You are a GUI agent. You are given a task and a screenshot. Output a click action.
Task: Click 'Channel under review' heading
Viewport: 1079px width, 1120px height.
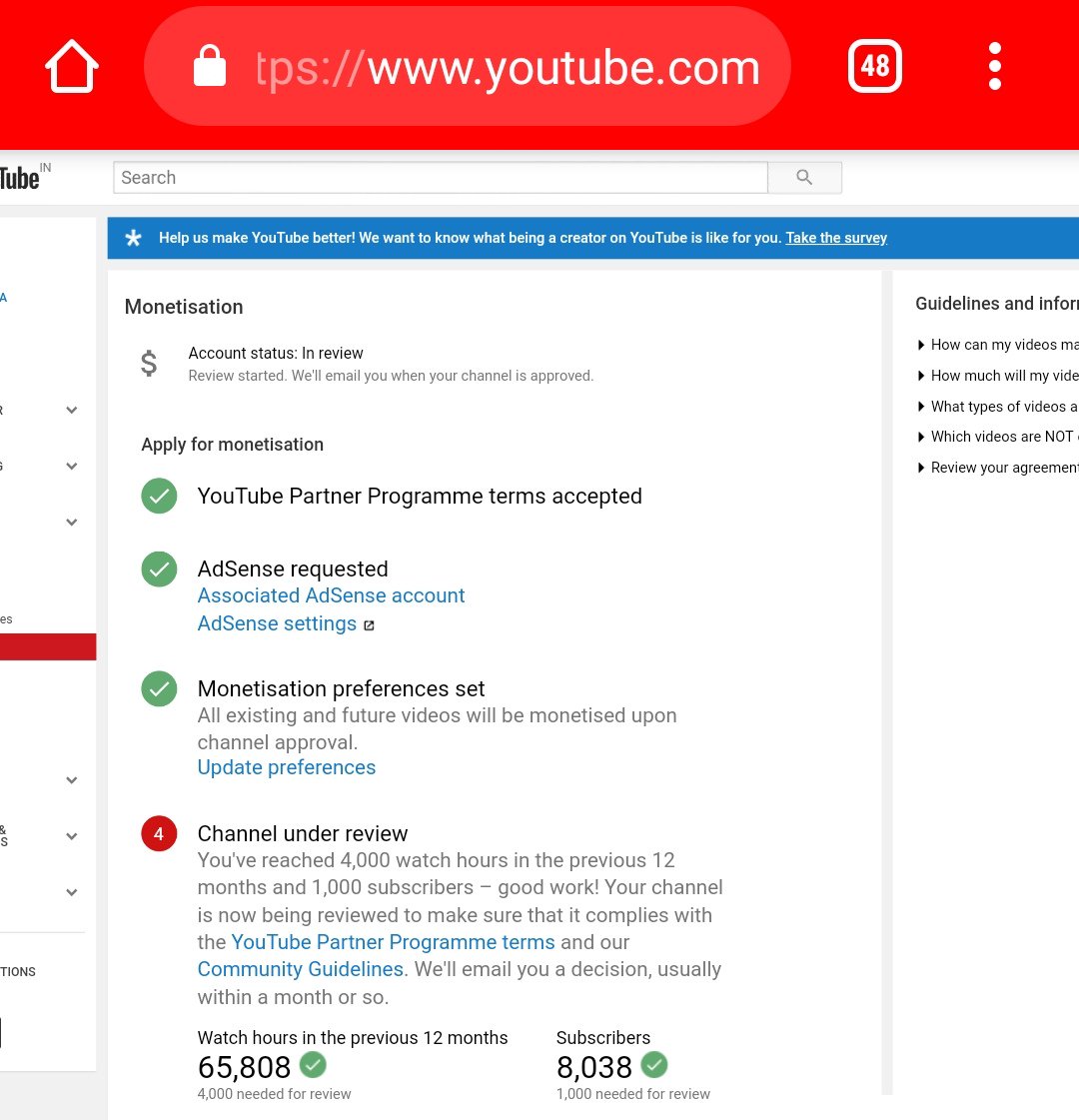[303, 833]
